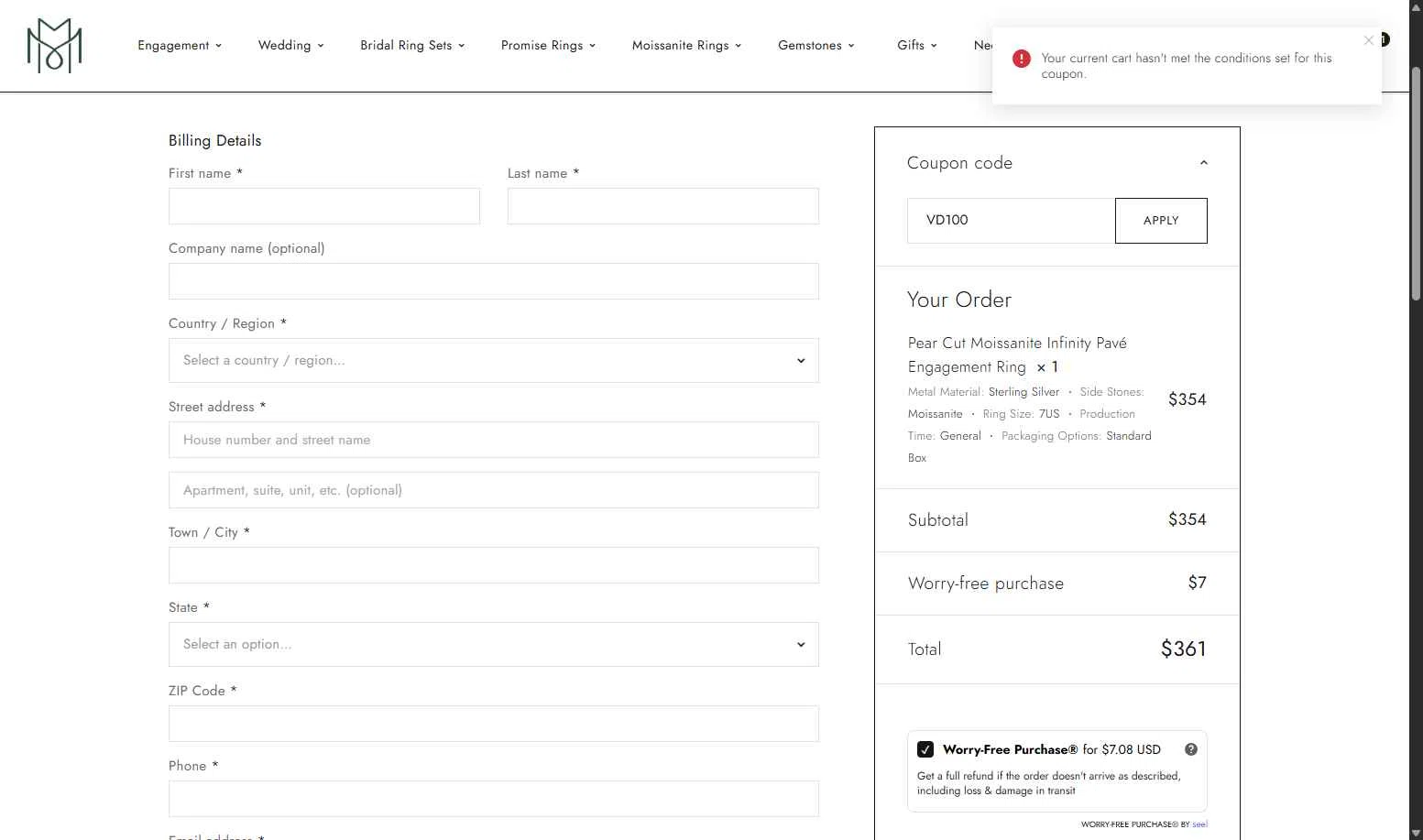This screenshot has width=1423, height=840.
Task: Collapse the Coupon code section
Action: (1204, 163)
